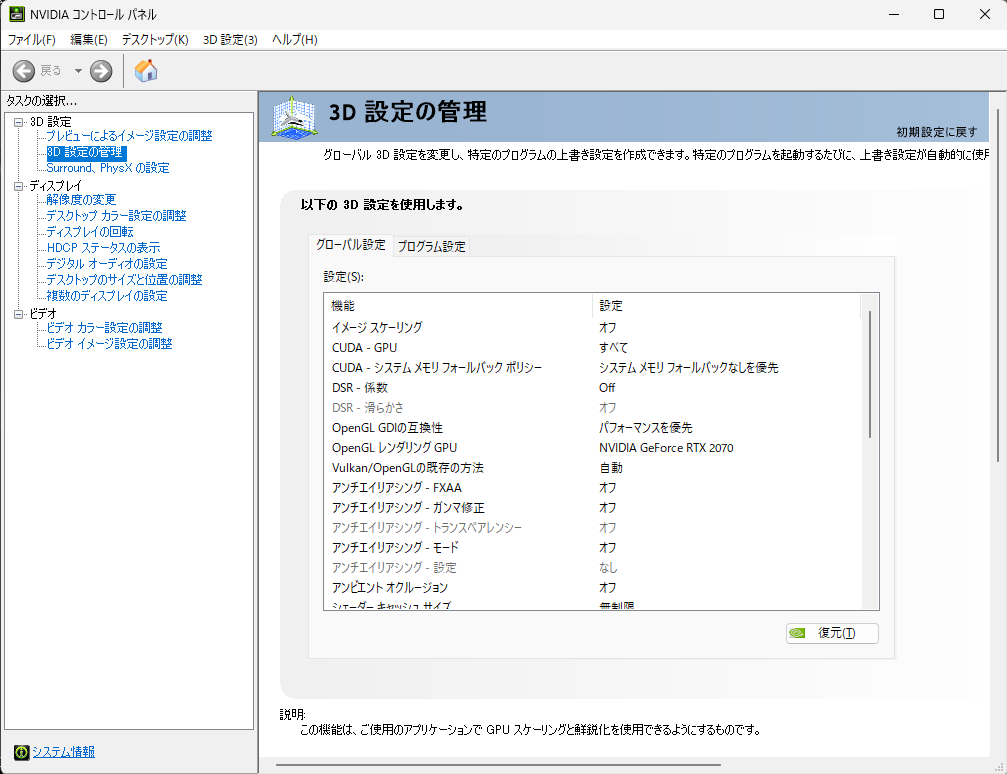Open 解像度の変更 in task tree
Image resolution: width=1007 pixels, height=774 pixels.
(81, 200)
